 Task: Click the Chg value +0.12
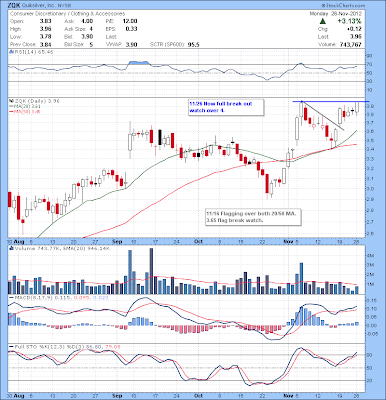(354, 29)
